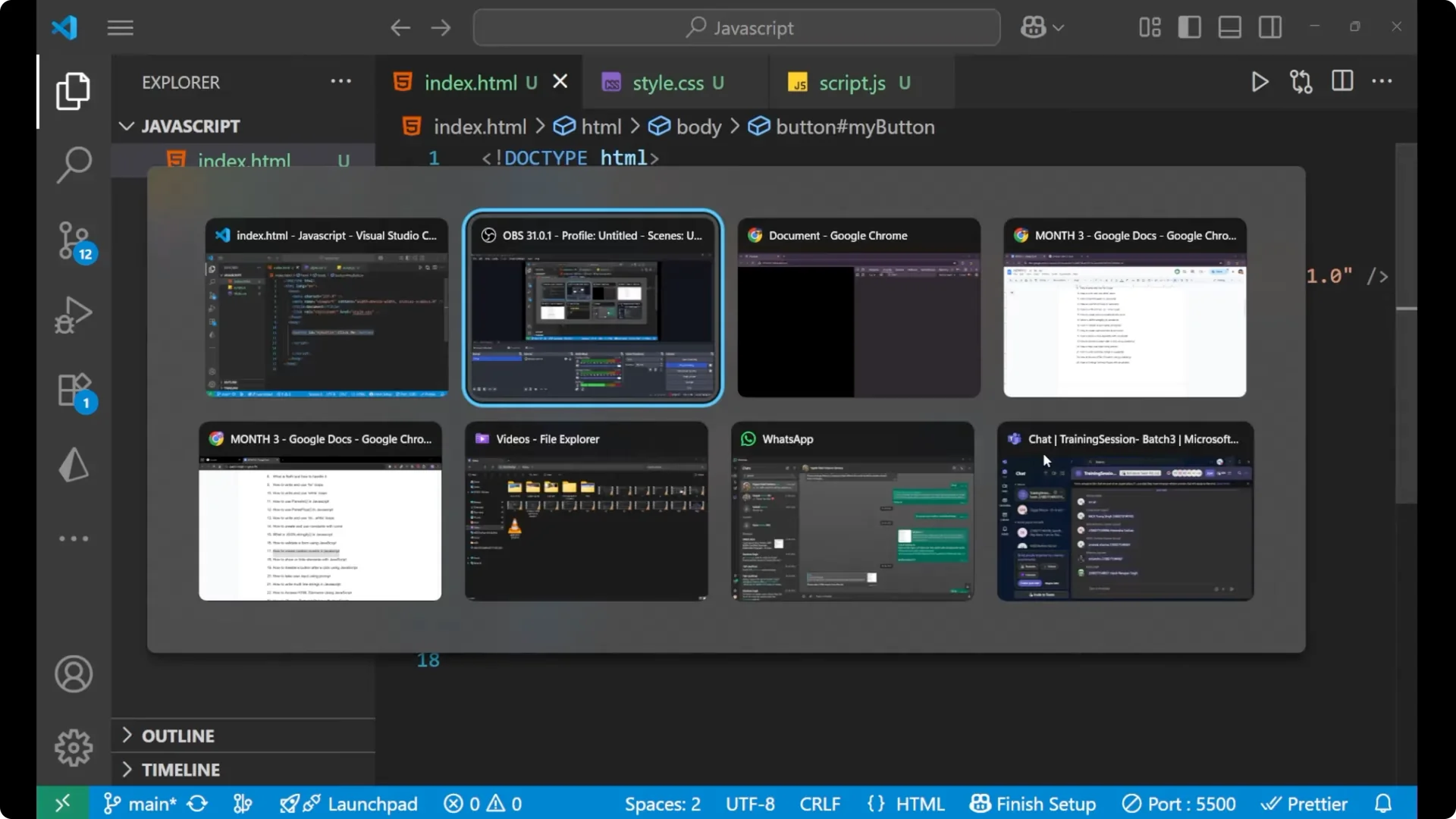
Task: Switch to the script.js tab
Action: (x=851, y=83)
